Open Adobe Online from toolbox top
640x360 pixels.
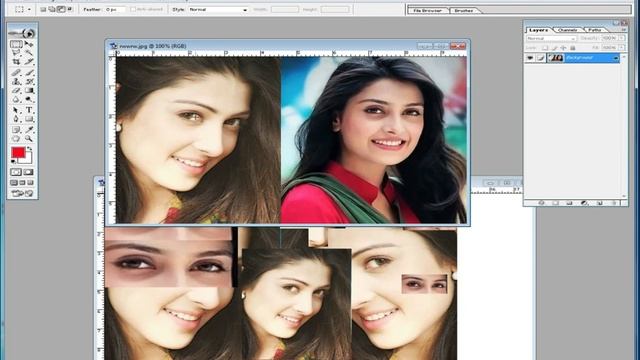(22, 33)
